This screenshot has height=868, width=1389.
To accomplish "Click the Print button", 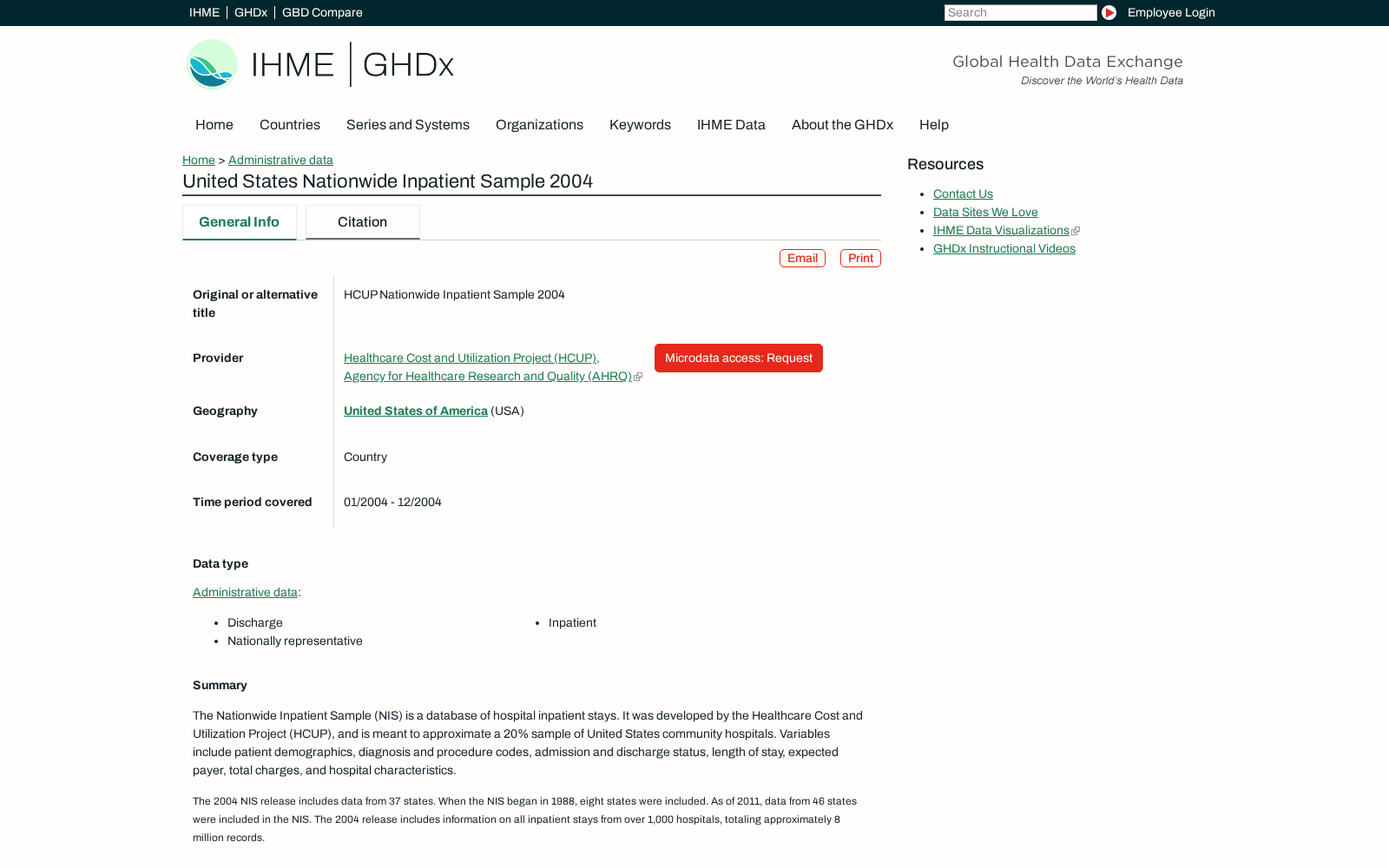I will (860, 258).
